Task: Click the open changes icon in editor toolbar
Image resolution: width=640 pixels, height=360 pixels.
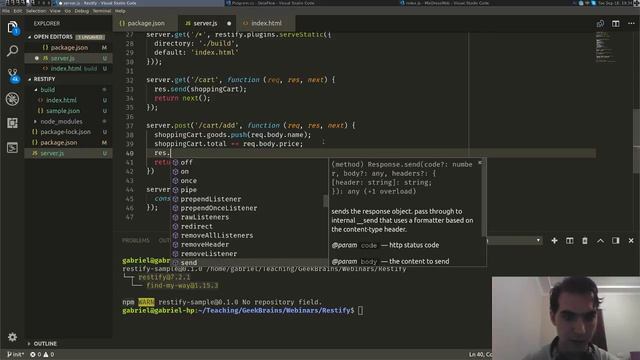Action: pyautogui.click(x=600, y=24)
